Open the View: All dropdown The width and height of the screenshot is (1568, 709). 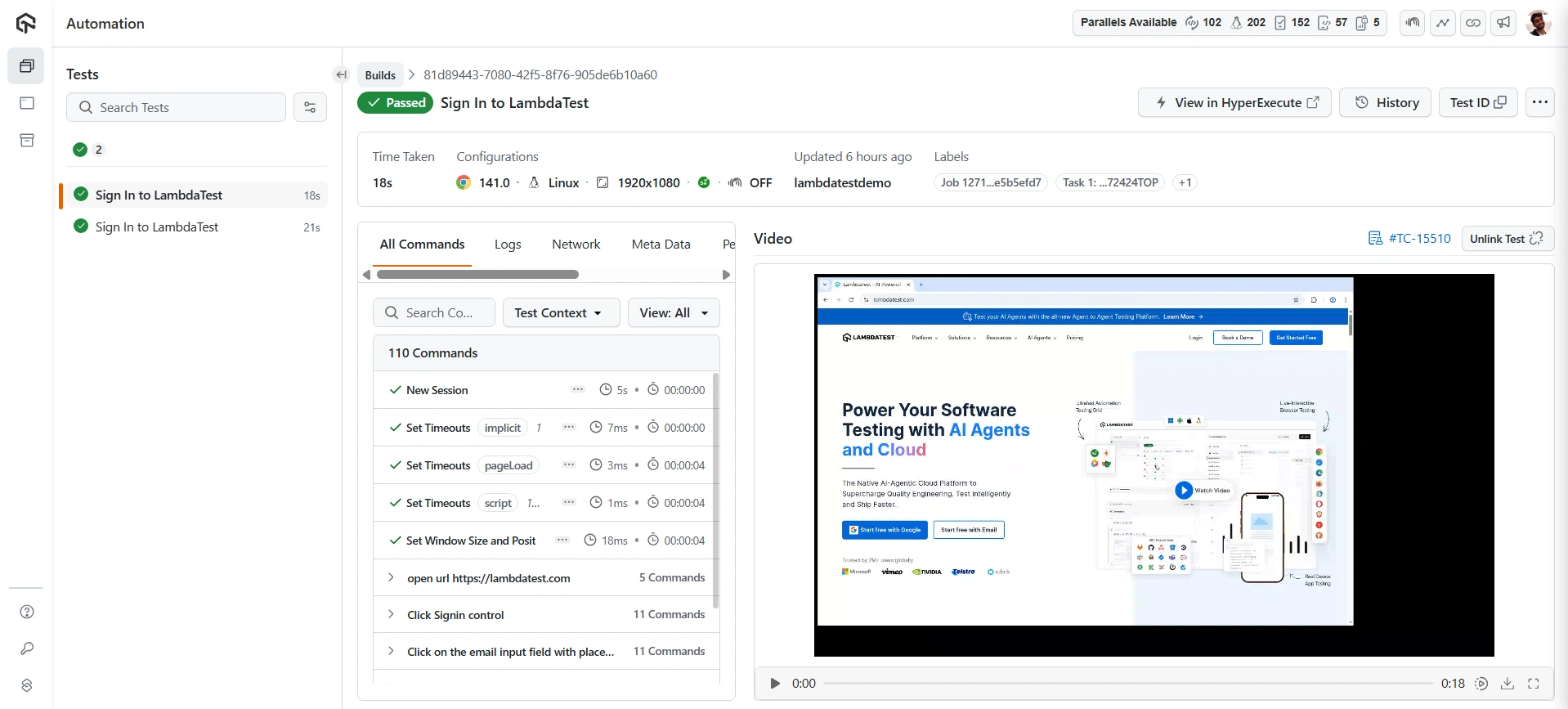pyautogui.click(x=673, y=312)
